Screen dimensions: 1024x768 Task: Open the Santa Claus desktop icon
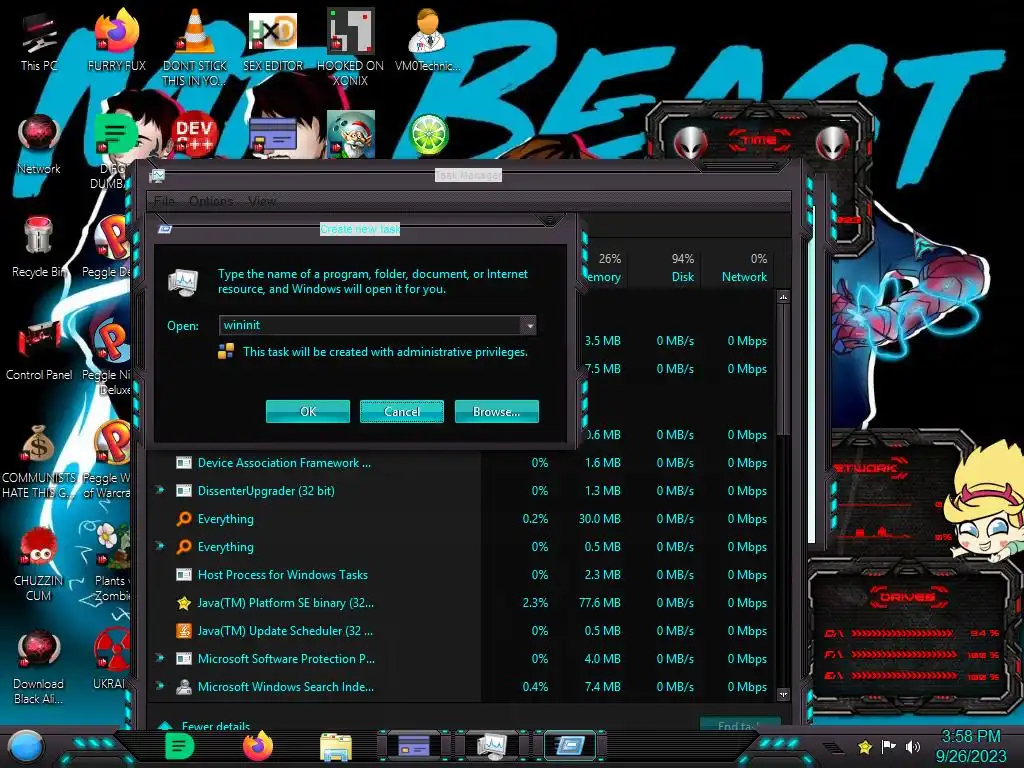pos(350,135)
